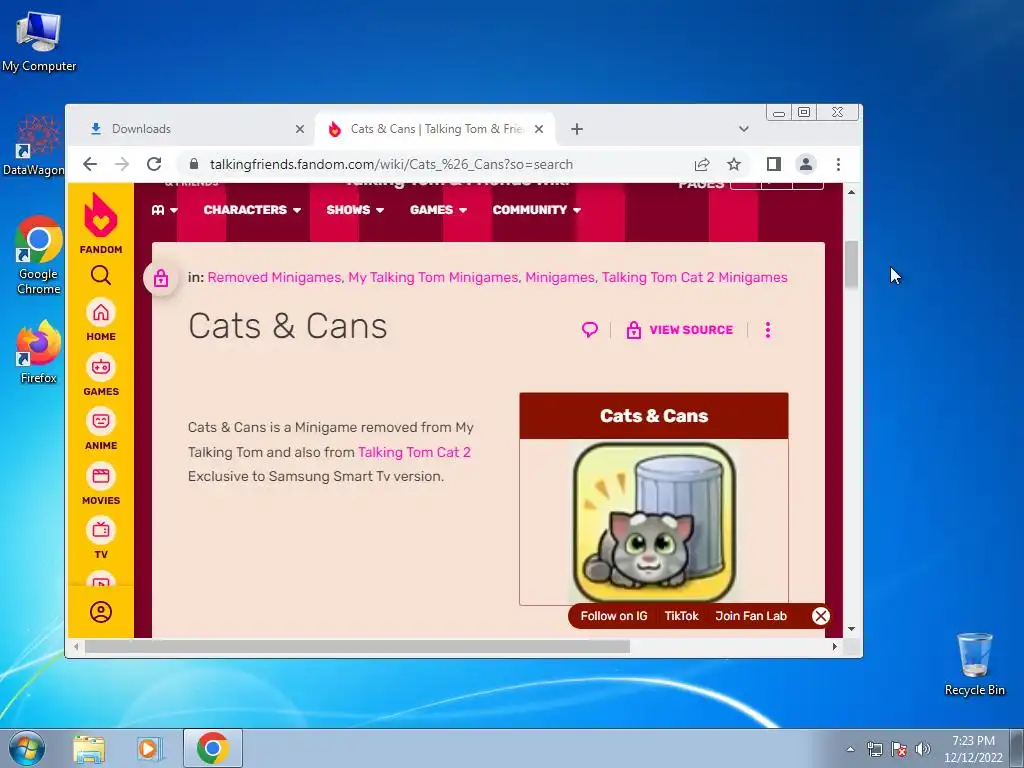Open the Chrome profile avatar button
The height and width of the screenshot is (768, 1024).
tap(806, 164)
